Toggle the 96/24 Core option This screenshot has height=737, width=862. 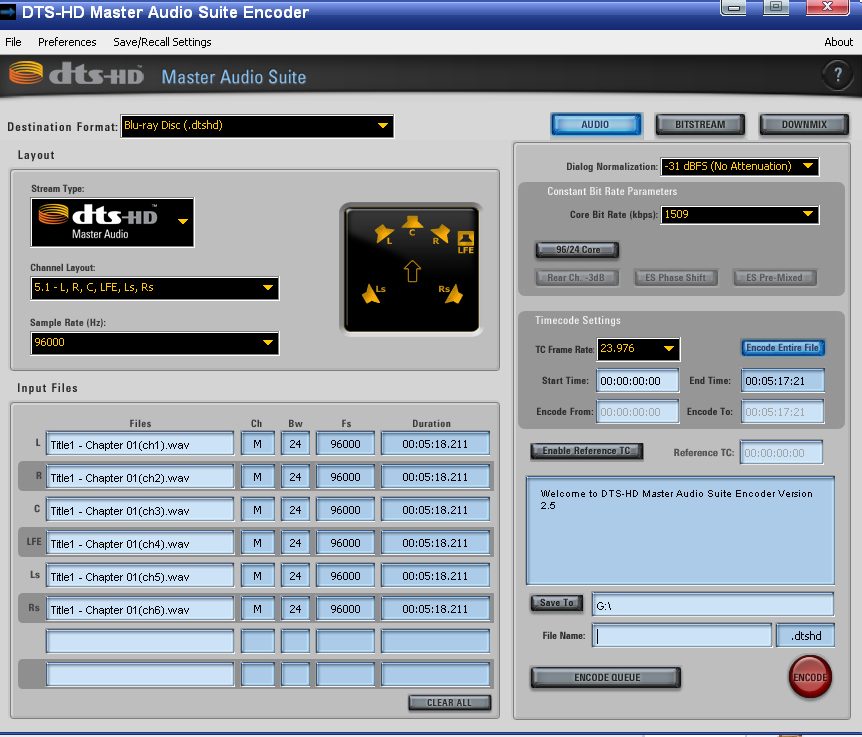point(577,250)
